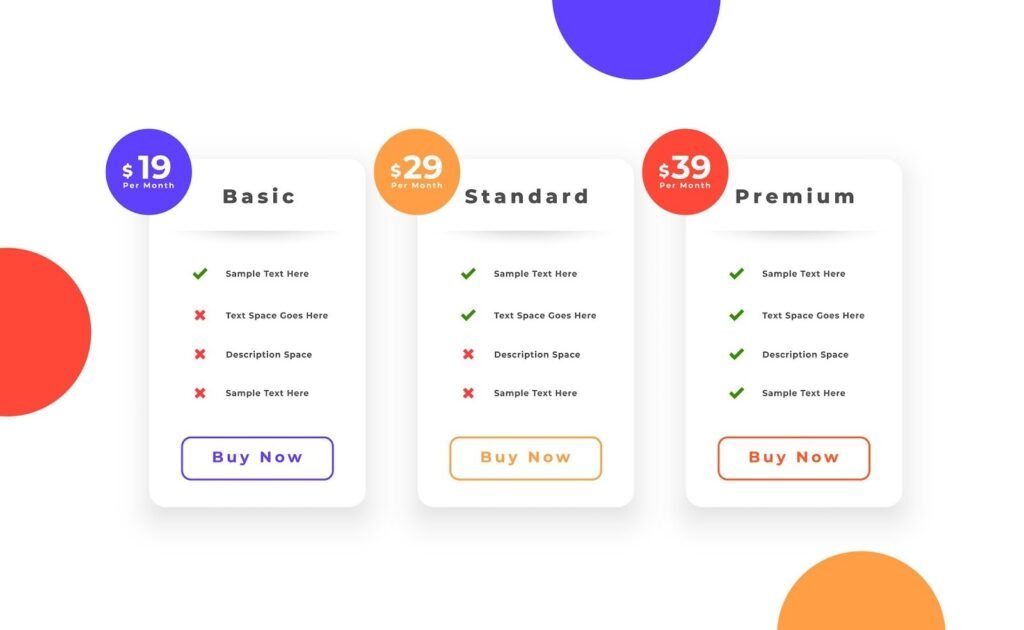Click the Standard plan Buy Now button

525,458
